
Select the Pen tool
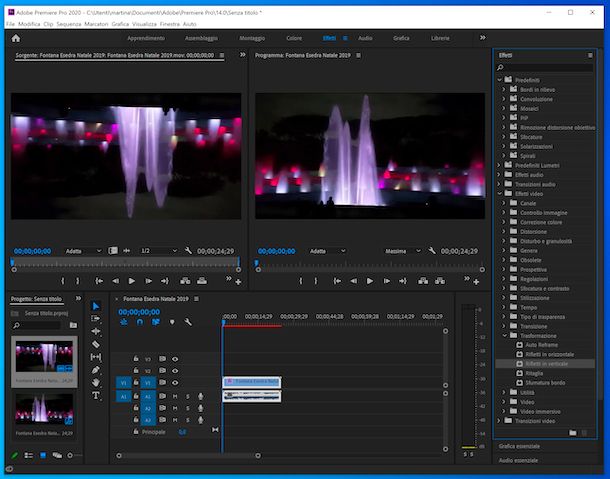[96, 370]
